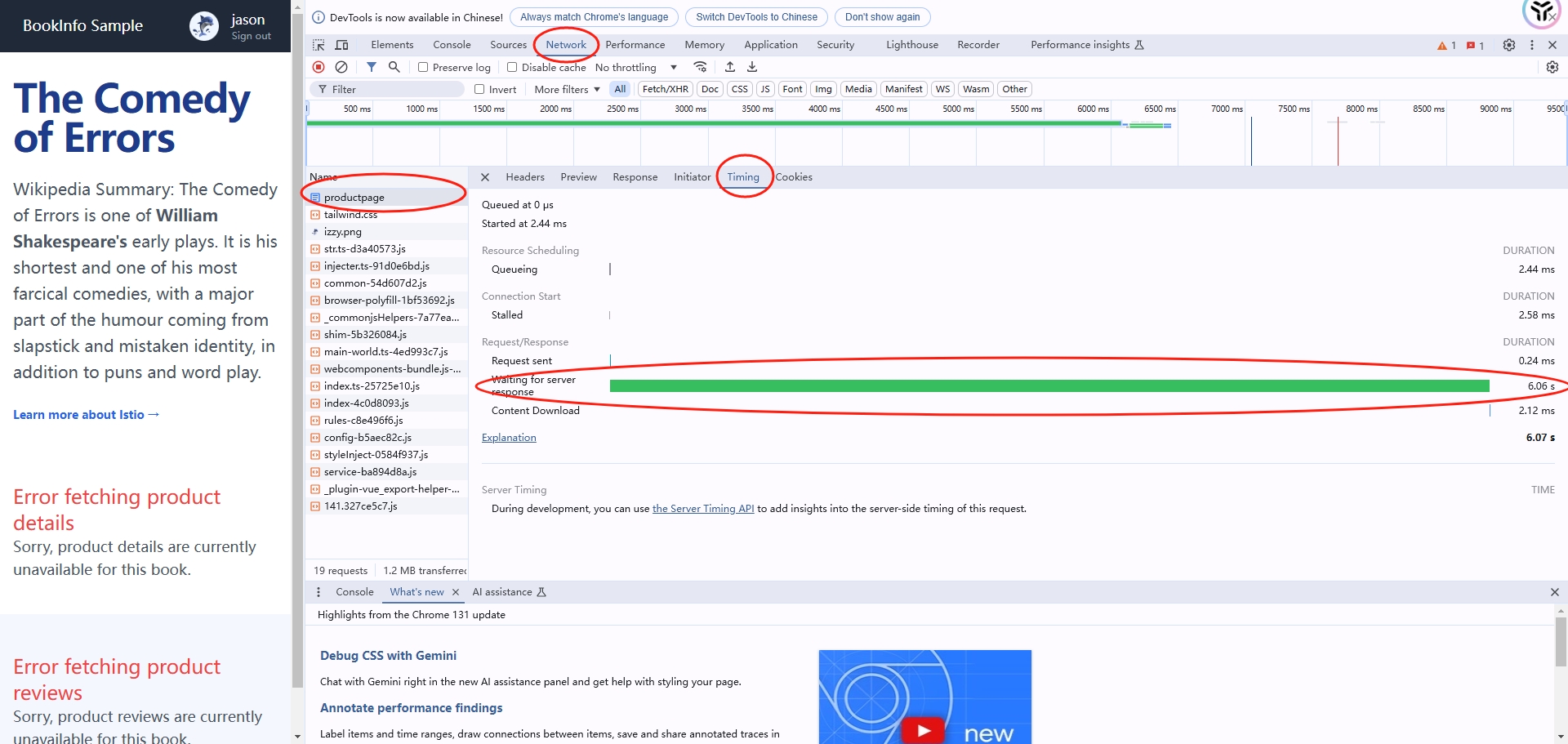Click inside the Filter input field
1568x744 pixels.
387,89
